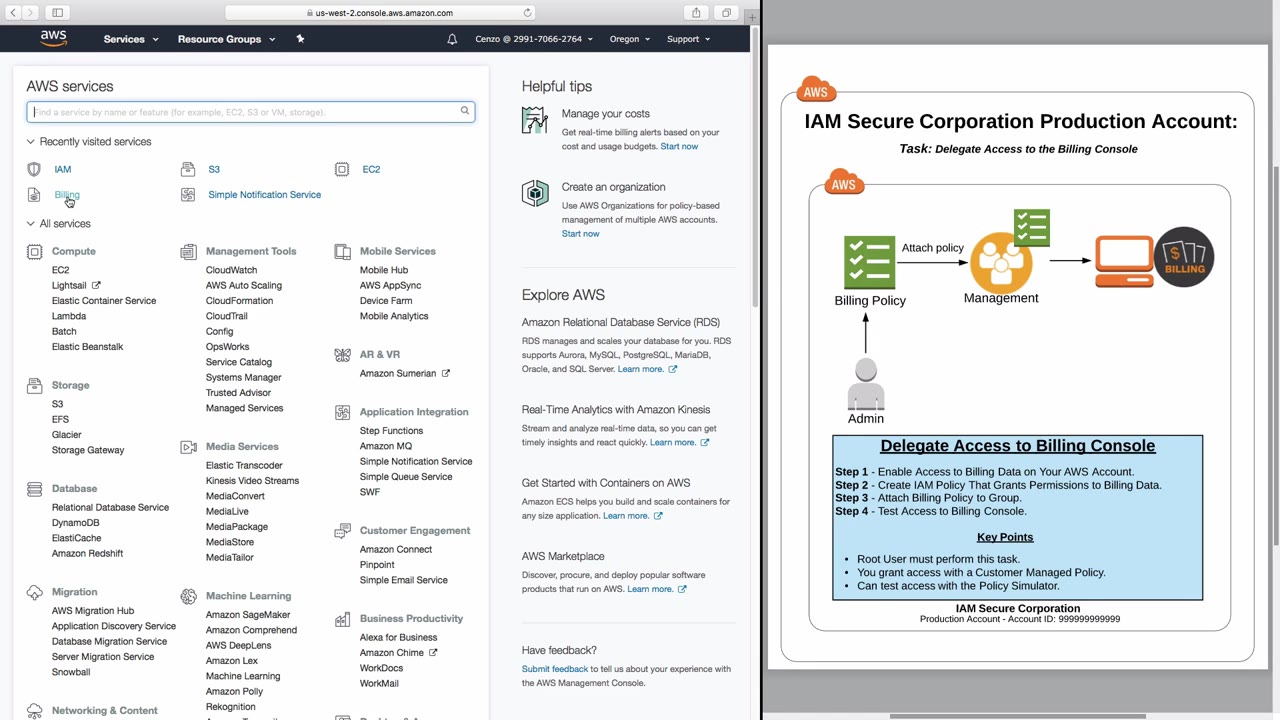Screen dimensions: 1280x720
Task: Click the Customer Engagement category icon
Action: [342, 531]
